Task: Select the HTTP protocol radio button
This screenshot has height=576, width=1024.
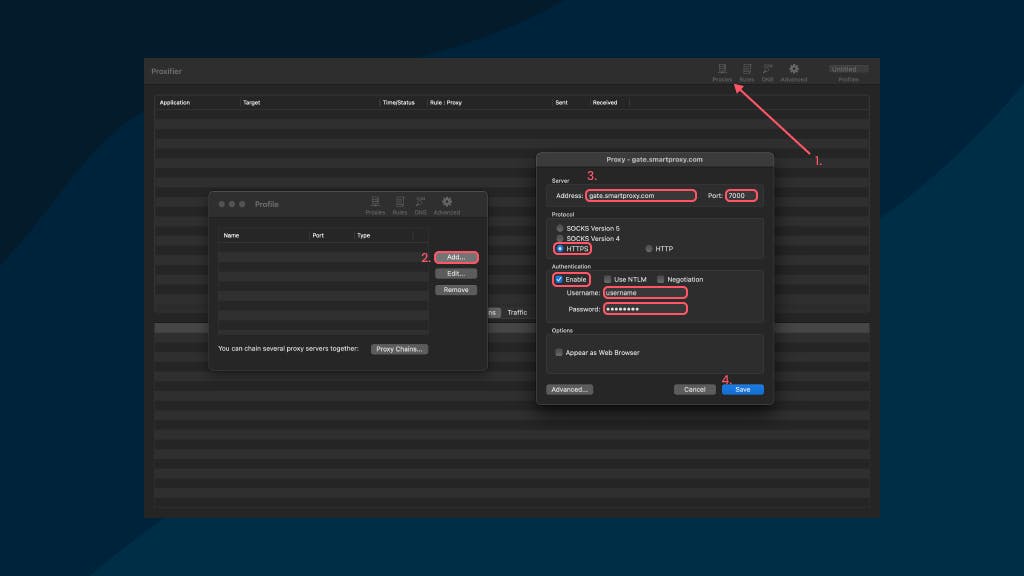Action: [x=648, y=249]
